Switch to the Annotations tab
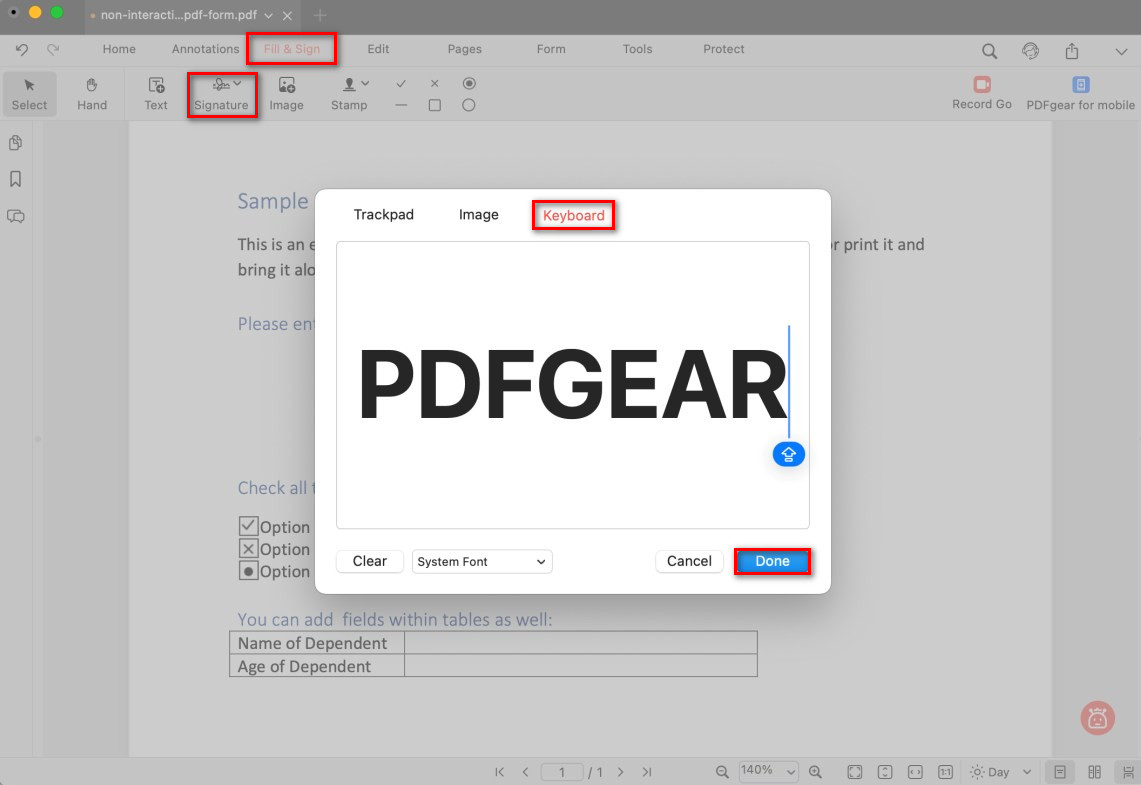 [205, 49]
